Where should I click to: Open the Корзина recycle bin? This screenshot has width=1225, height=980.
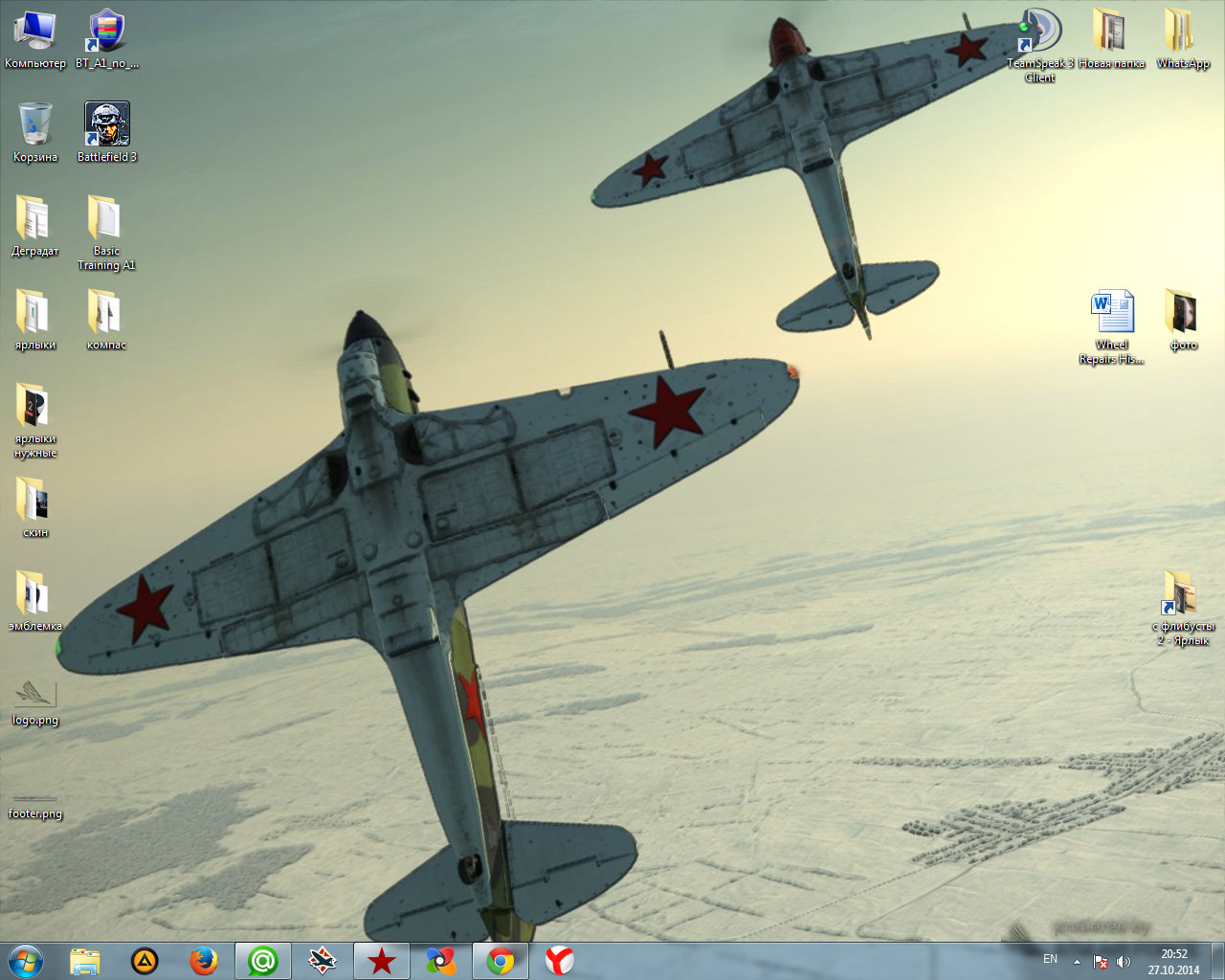tap(35, 133)
